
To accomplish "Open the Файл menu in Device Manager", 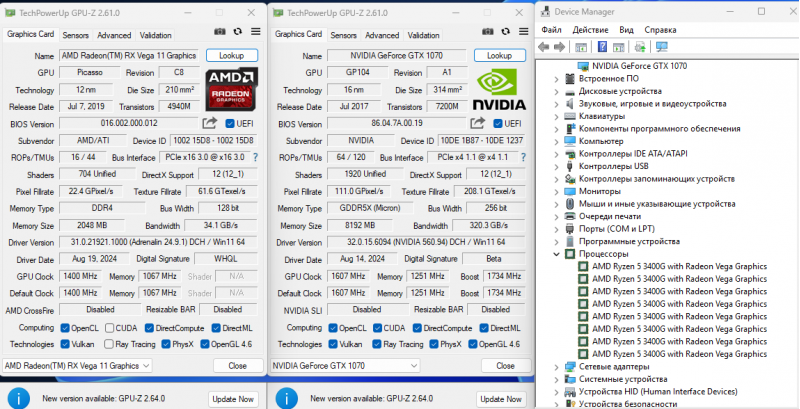I will tap(551, 30).
